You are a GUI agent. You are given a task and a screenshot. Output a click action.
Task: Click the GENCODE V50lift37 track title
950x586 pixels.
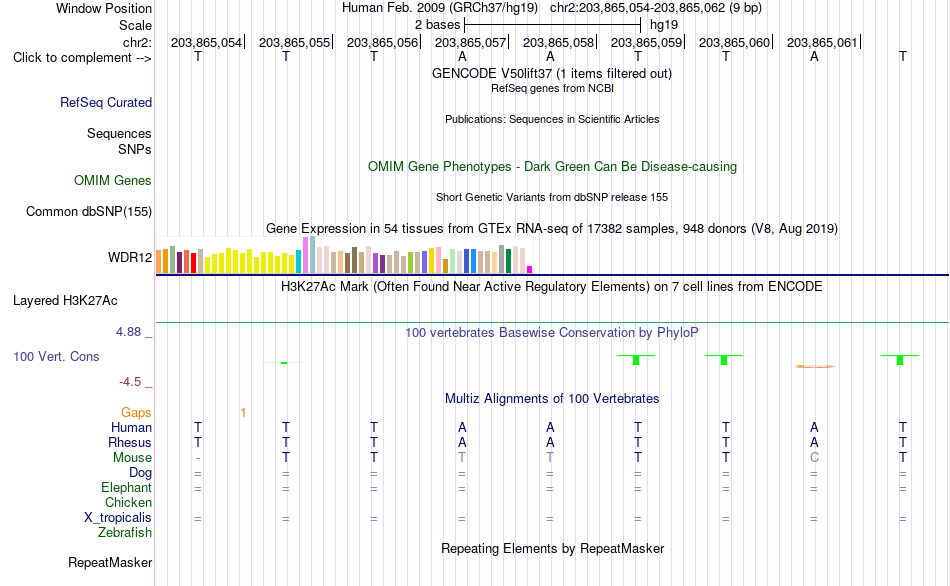click(552, 74)
